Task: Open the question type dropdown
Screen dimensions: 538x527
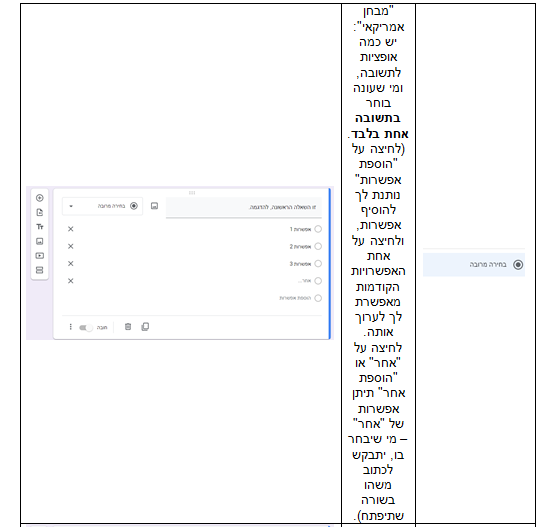Action: pos(102,206)
